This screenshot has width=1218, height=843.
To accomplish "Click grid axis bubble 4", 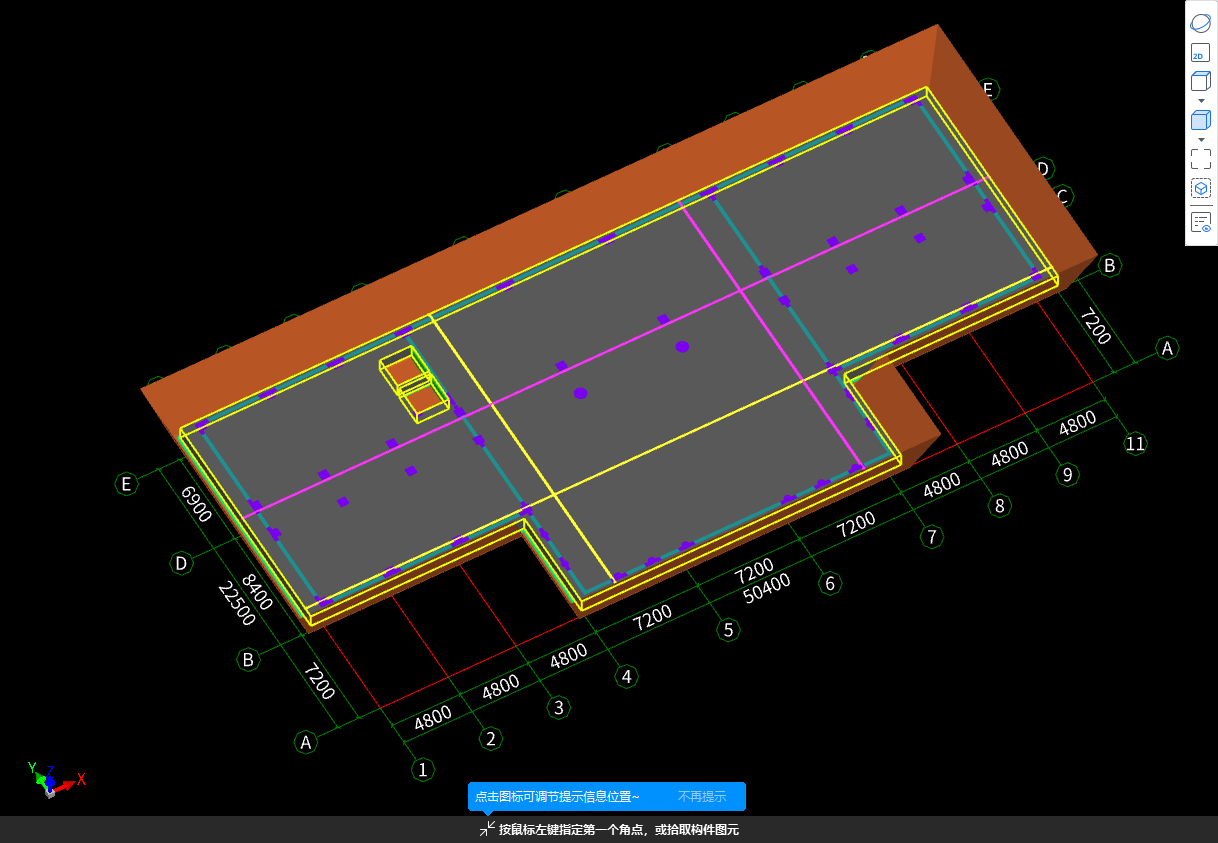I will click(x=627, y=677).
